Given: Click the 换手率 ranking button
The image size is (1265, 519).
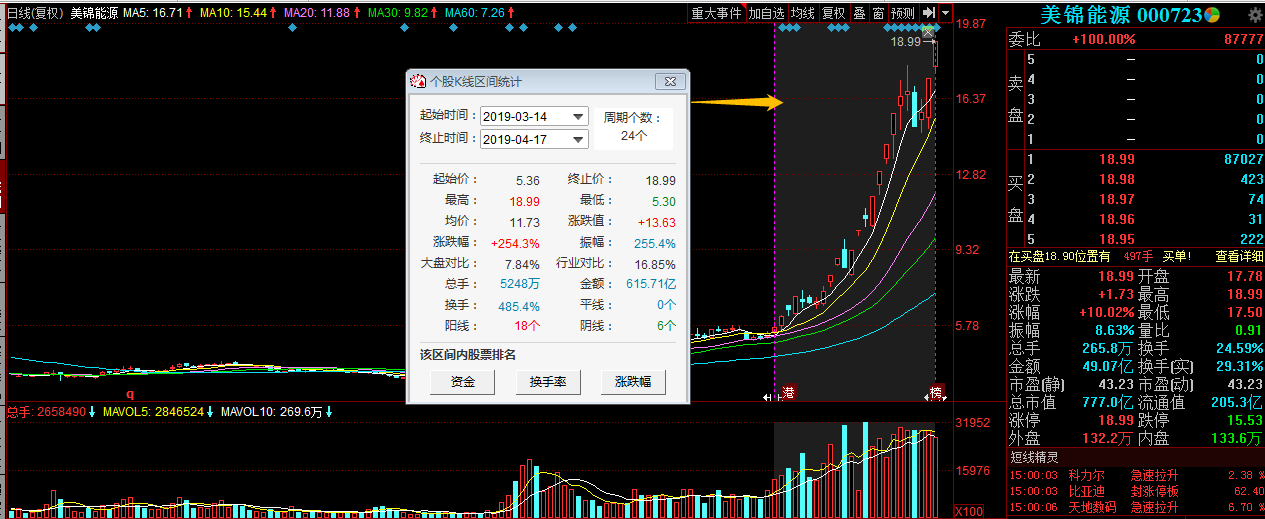Looking at the screenshot, I should coord(548,382).
